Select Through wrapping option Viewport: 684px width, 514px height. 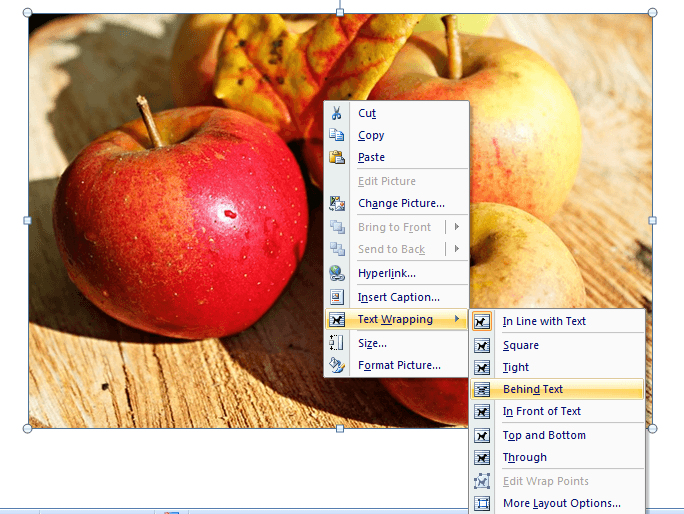[524, 457]
